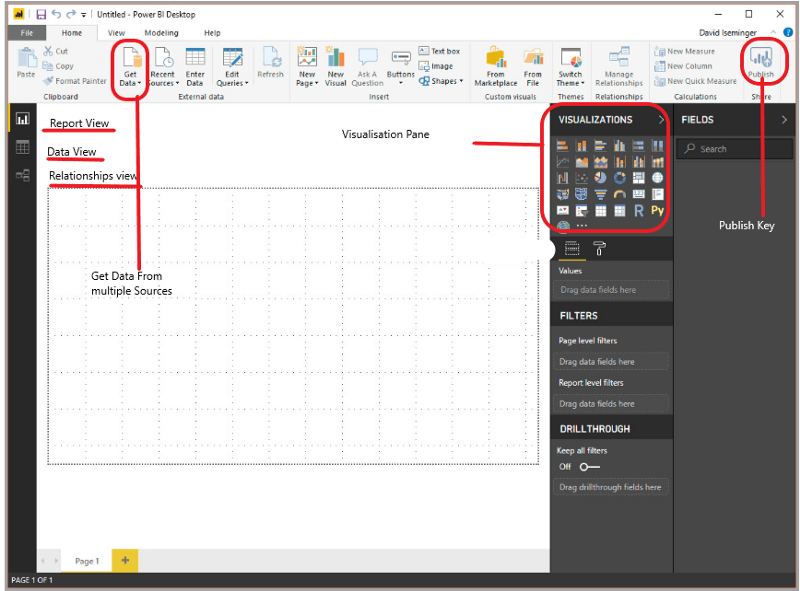
Task: Collapse the Fields pane chevron
Action: coord(784,119)
